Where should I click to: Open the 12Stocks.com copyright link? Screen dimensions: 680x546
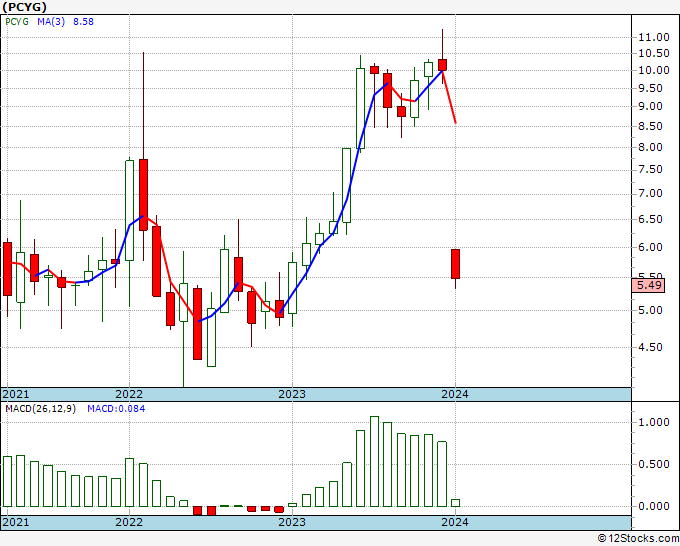tap(638, 539)
